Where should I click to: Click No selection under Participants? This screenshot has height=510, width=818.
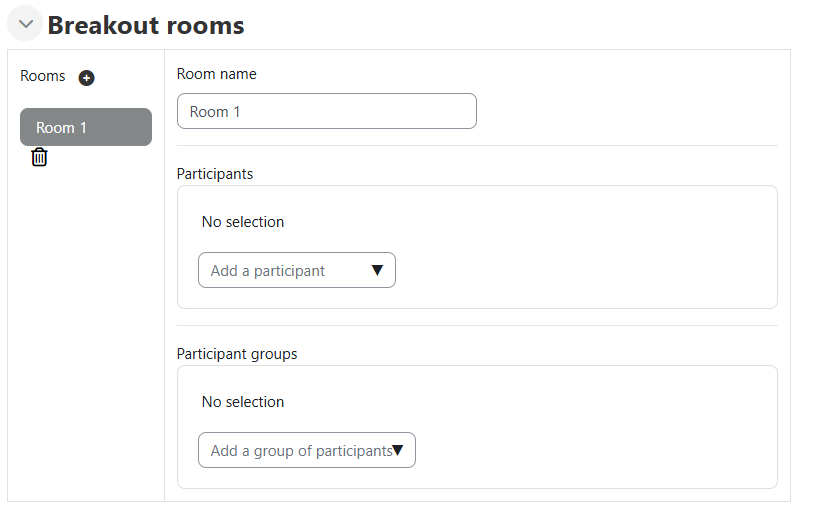[x=243, y=222]
